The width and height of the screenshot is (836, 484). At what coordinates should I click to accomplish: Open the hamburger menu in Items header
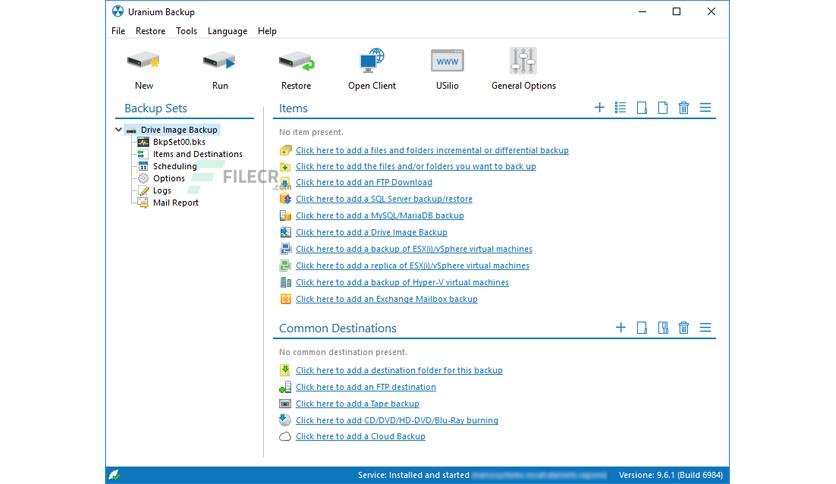[x=705, y=108]
